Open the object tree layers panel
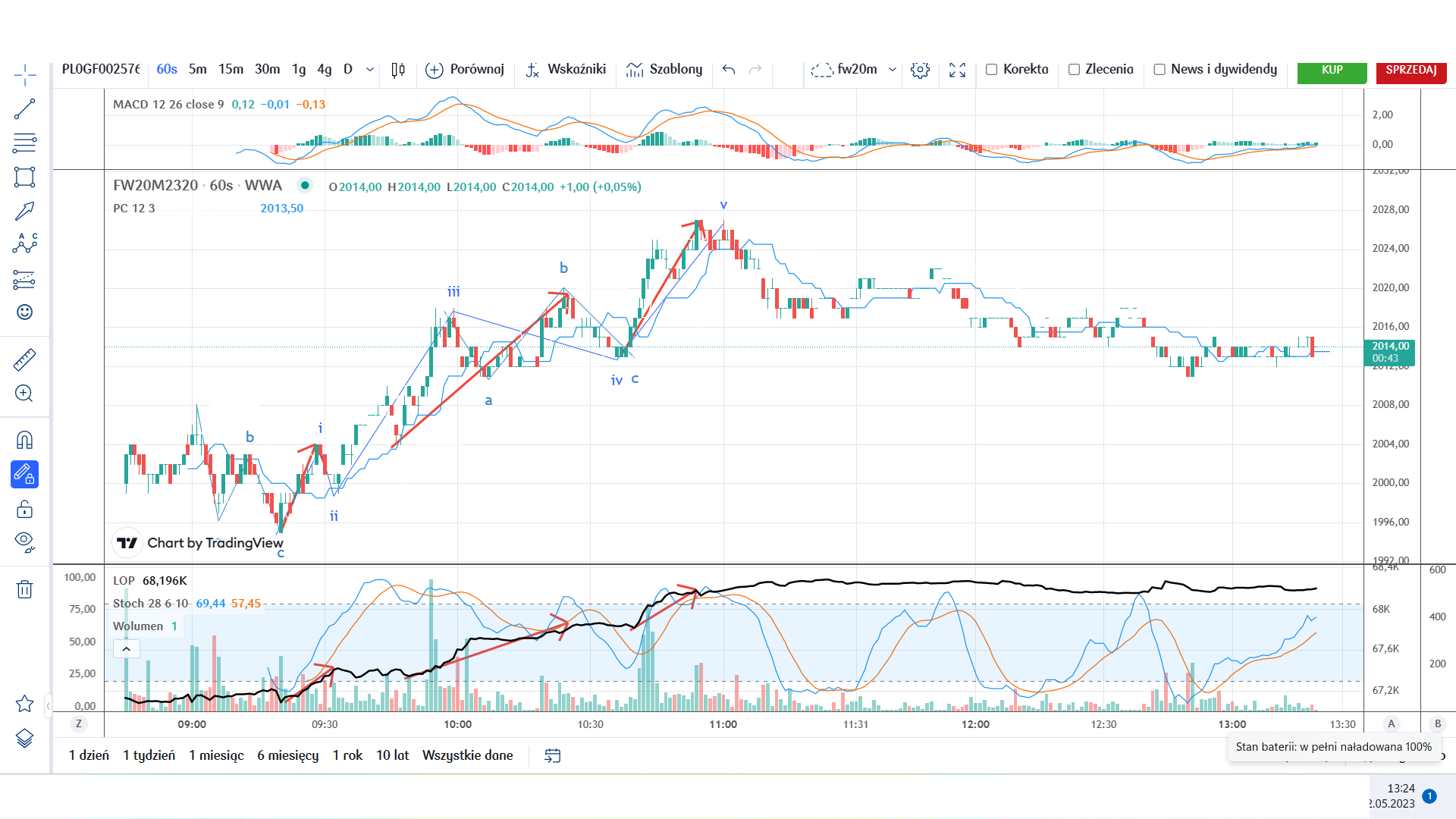Viewport: 1456px width, 819px height. click(24, 738)
